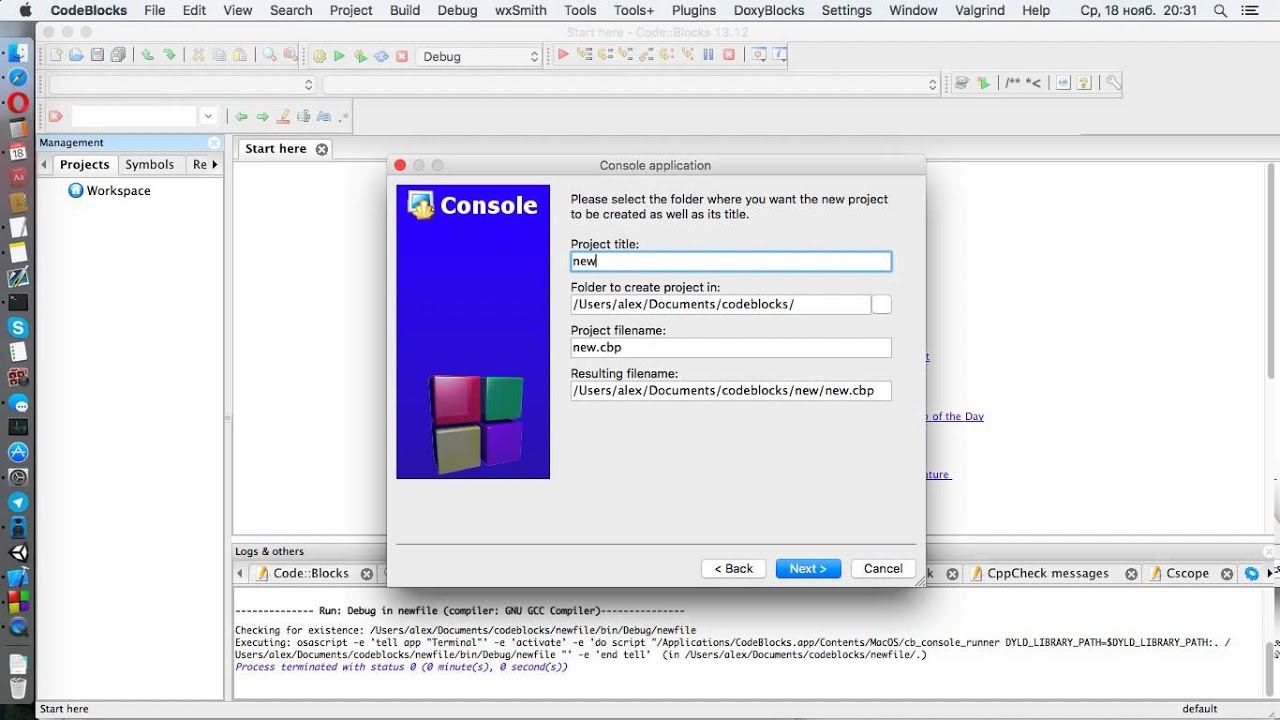
Task: Click the Resulting filename field
Action: point(731,391)
